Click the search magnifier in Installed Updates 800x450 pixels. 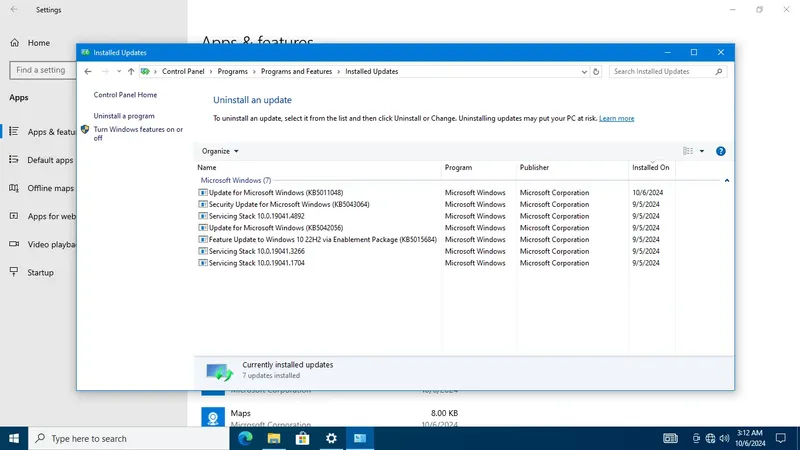(x=718, y=71)
